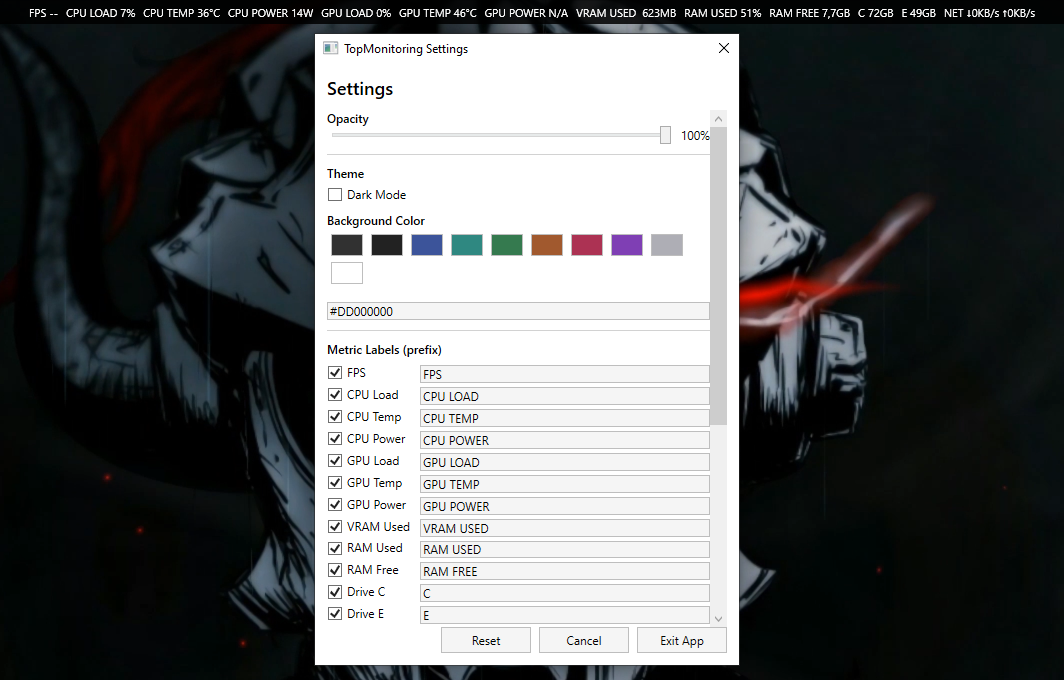
Task: Choose the purple background color swatch
Action: 626,244
